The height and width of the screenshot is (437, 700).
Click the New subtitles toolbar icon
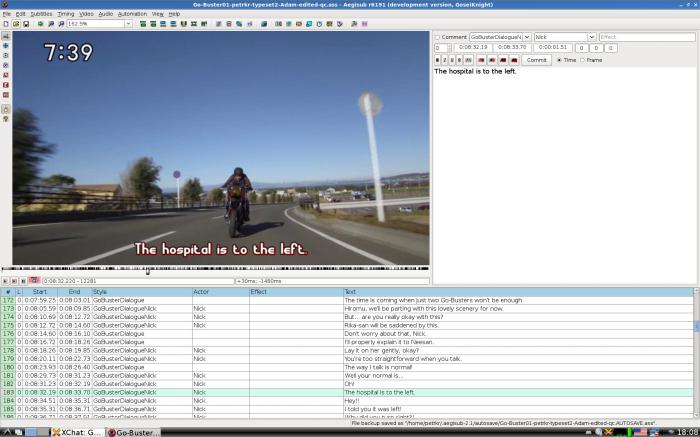tap(6, 24)
